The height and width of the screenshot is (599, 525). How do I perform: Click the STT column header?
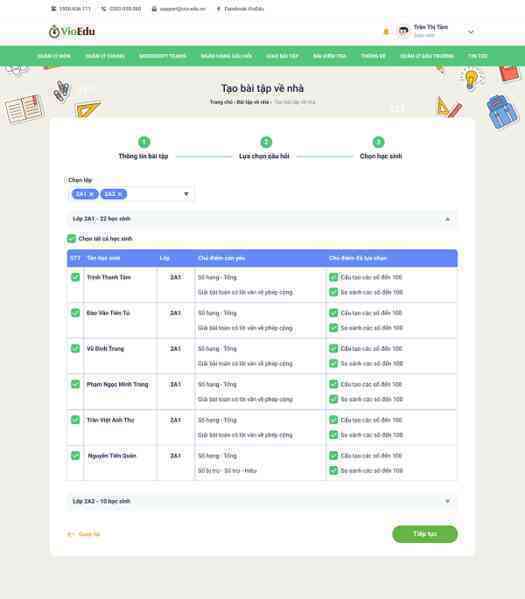tap(75, 258)
